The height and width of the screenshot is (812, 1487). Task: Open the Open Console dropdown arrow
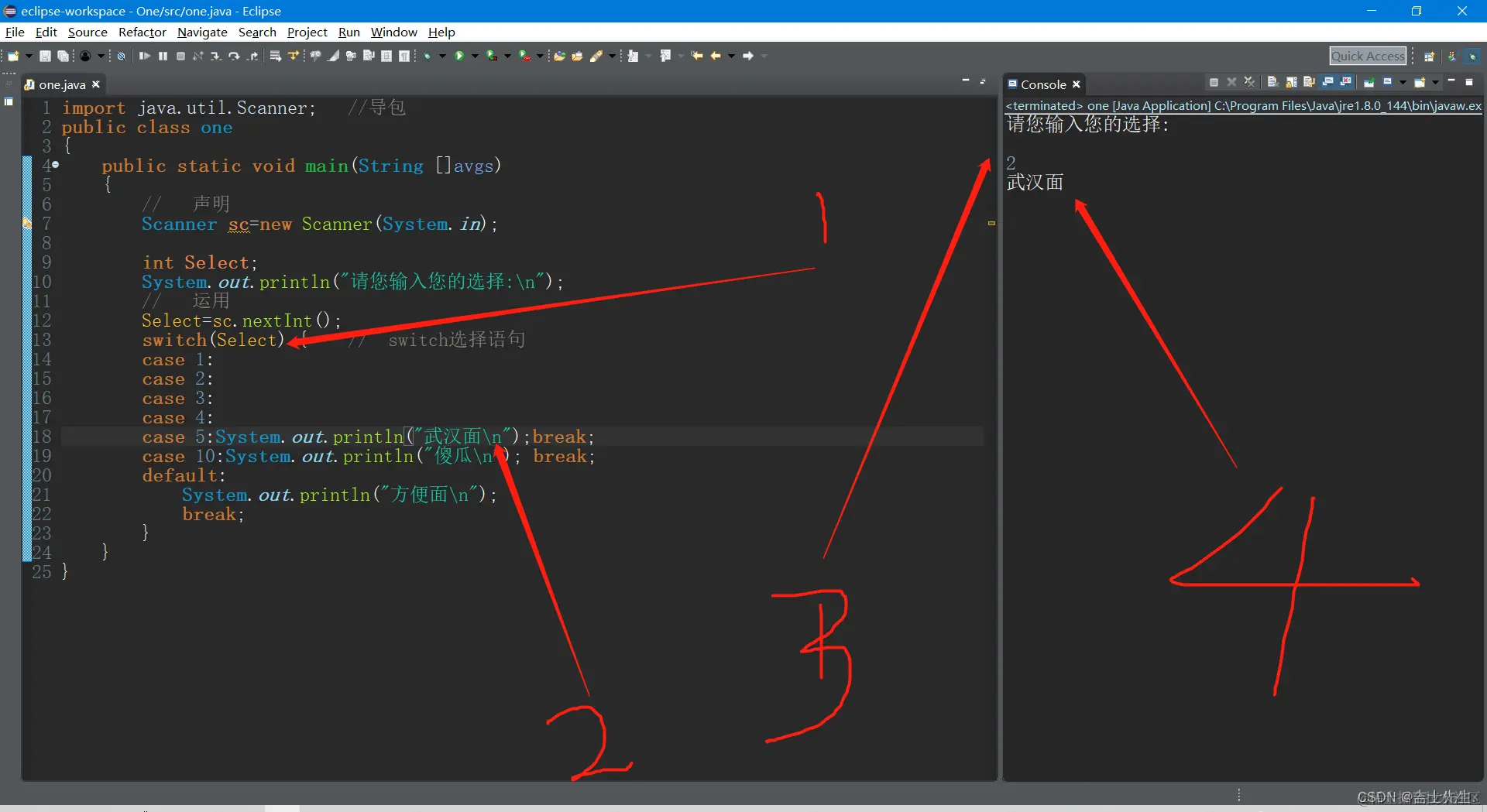point(1436,82)
